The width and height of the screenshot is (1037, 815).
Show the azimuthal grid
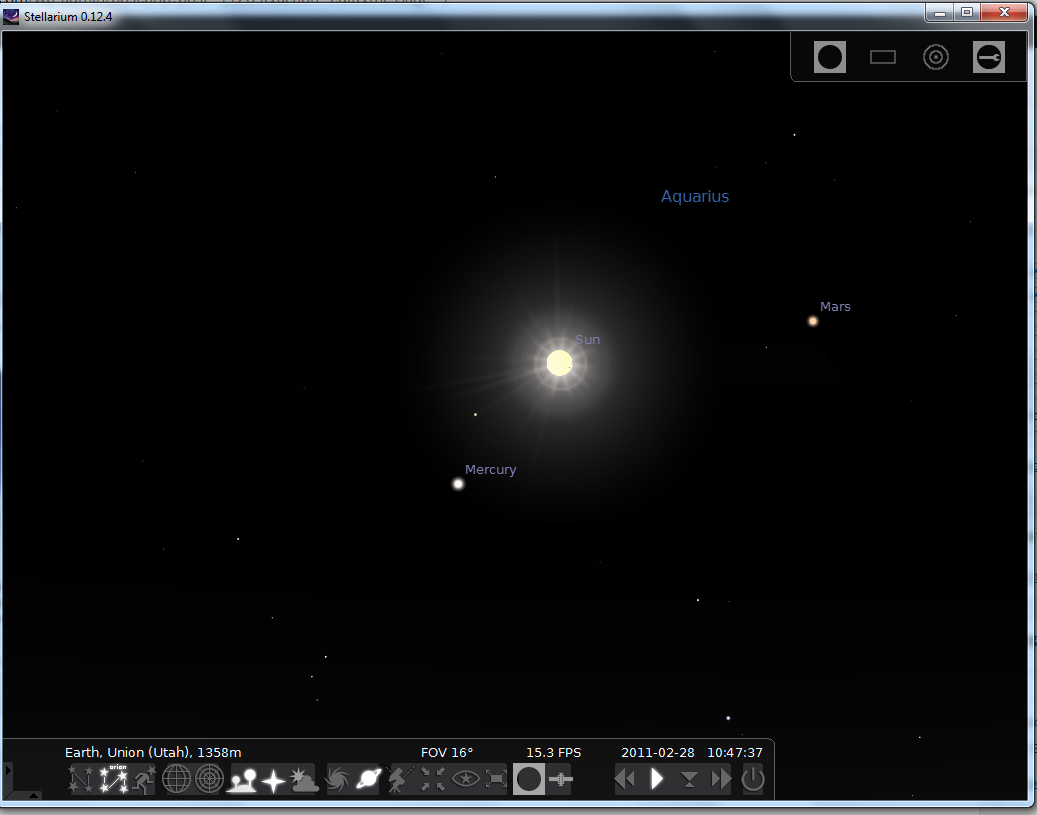209,779
